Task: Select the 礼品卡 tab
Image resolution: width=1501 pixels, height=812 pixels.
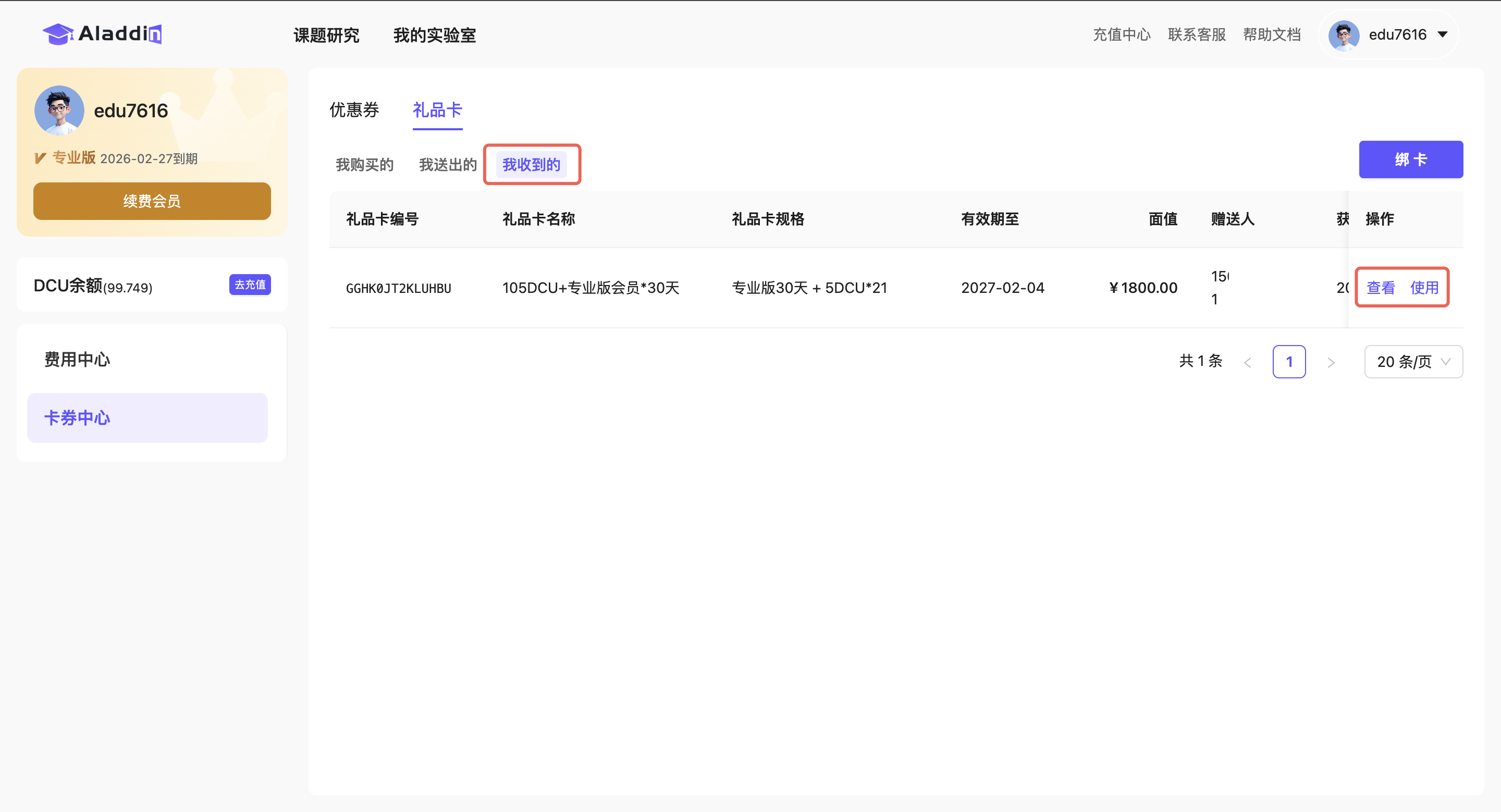Action: click(437, 109)
